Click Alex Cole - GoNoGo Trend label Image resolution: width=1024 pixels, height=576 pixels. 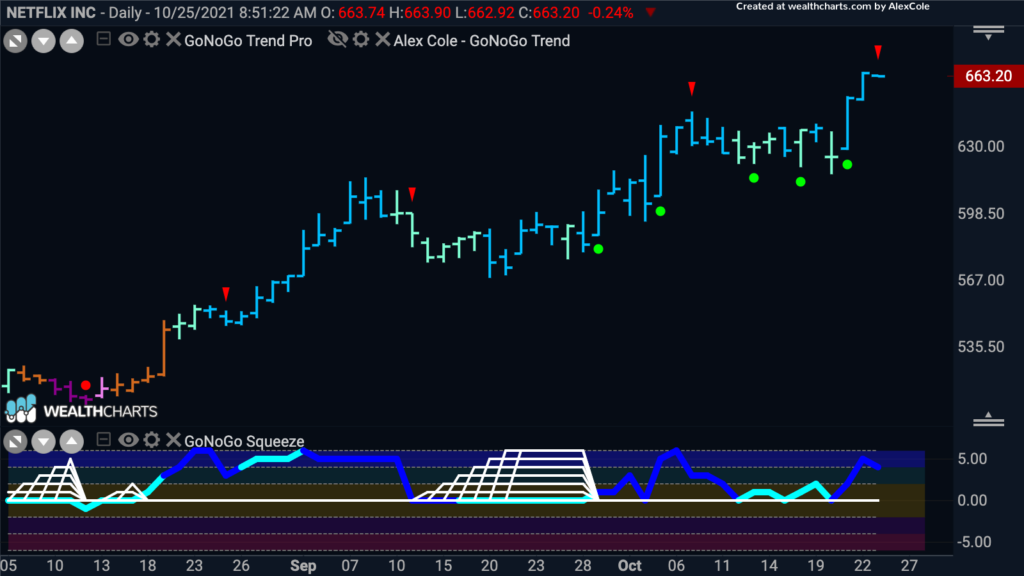click(482, 40)
